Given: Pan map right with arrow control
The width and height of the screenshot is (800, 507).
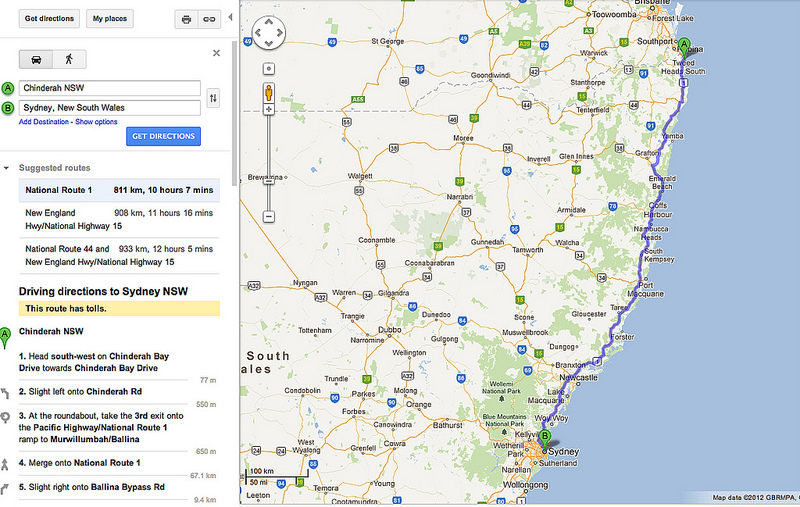Looking at the screenshot, I should (x=280, y=33).
